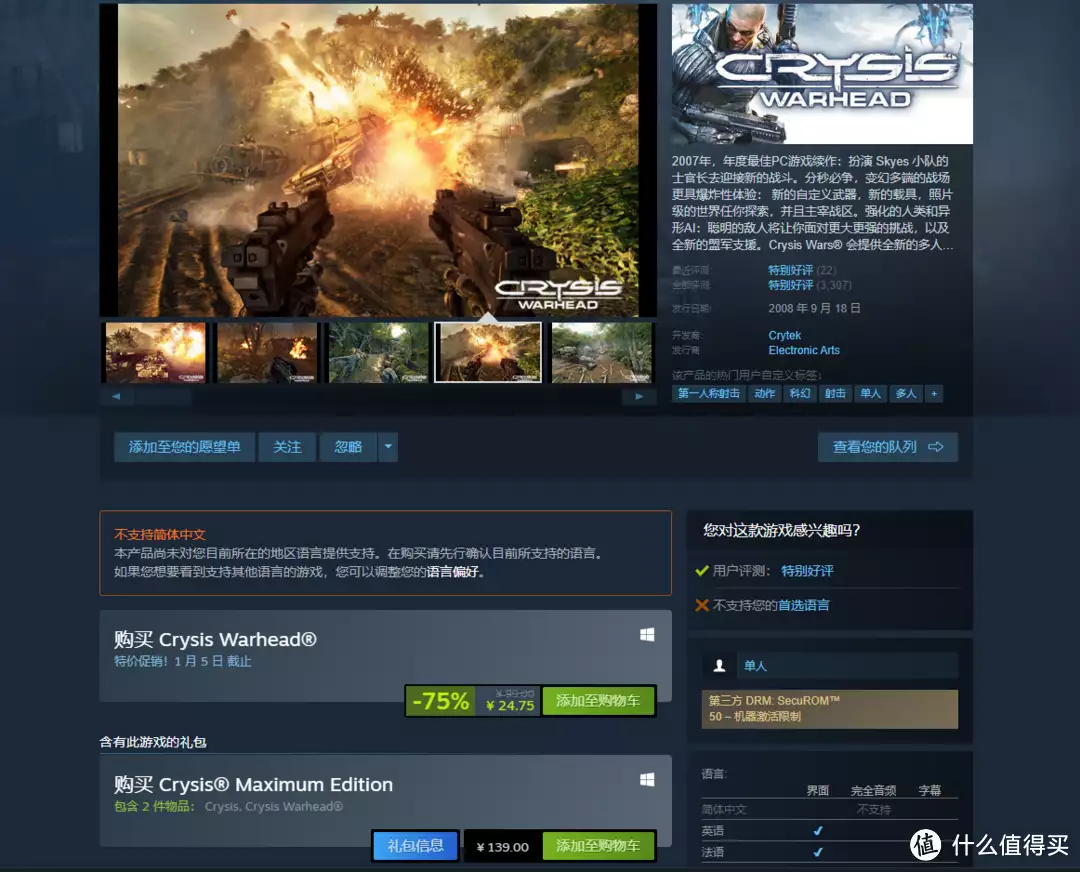
Task: Open the 多人 tag
Action: click(906, 393)
